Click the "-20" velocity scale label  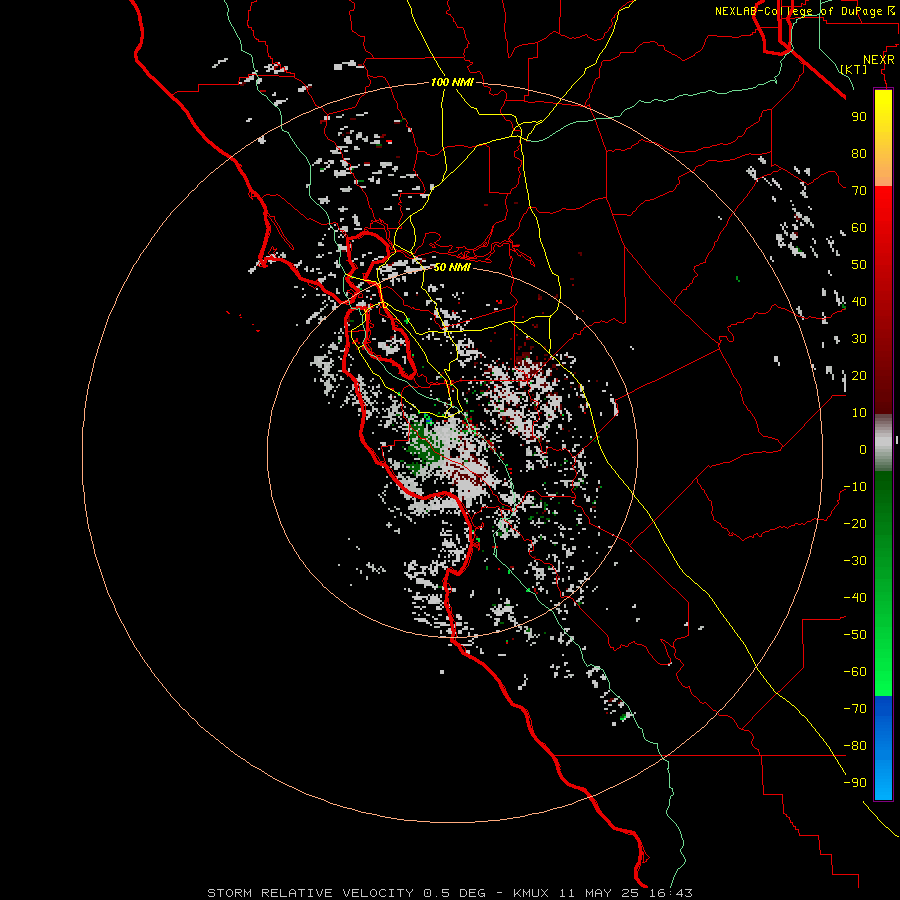[855, 524]
